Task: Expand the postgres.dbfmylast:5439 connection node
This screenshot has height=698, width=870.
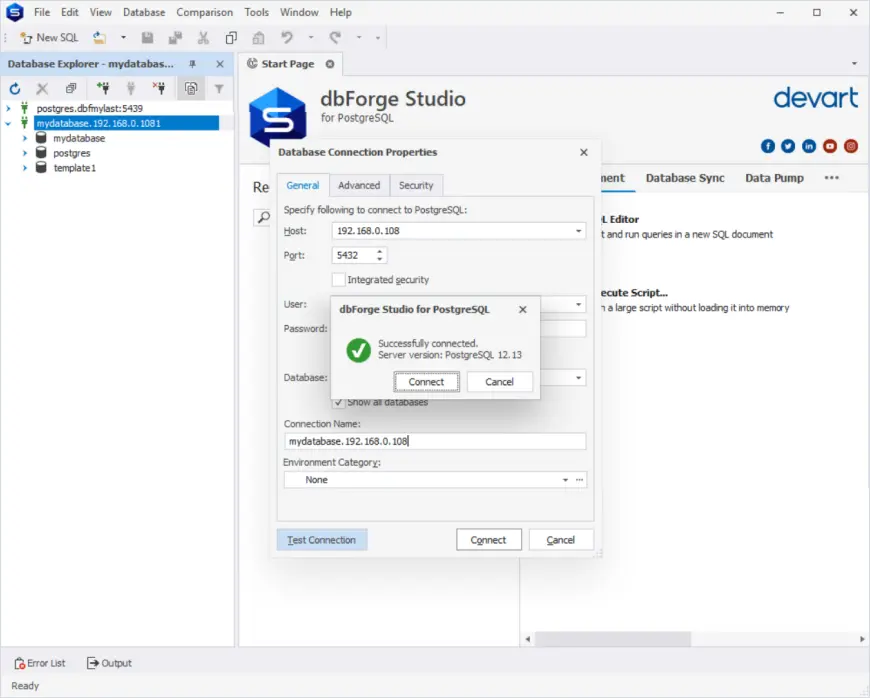Action: tap(9, 108)
